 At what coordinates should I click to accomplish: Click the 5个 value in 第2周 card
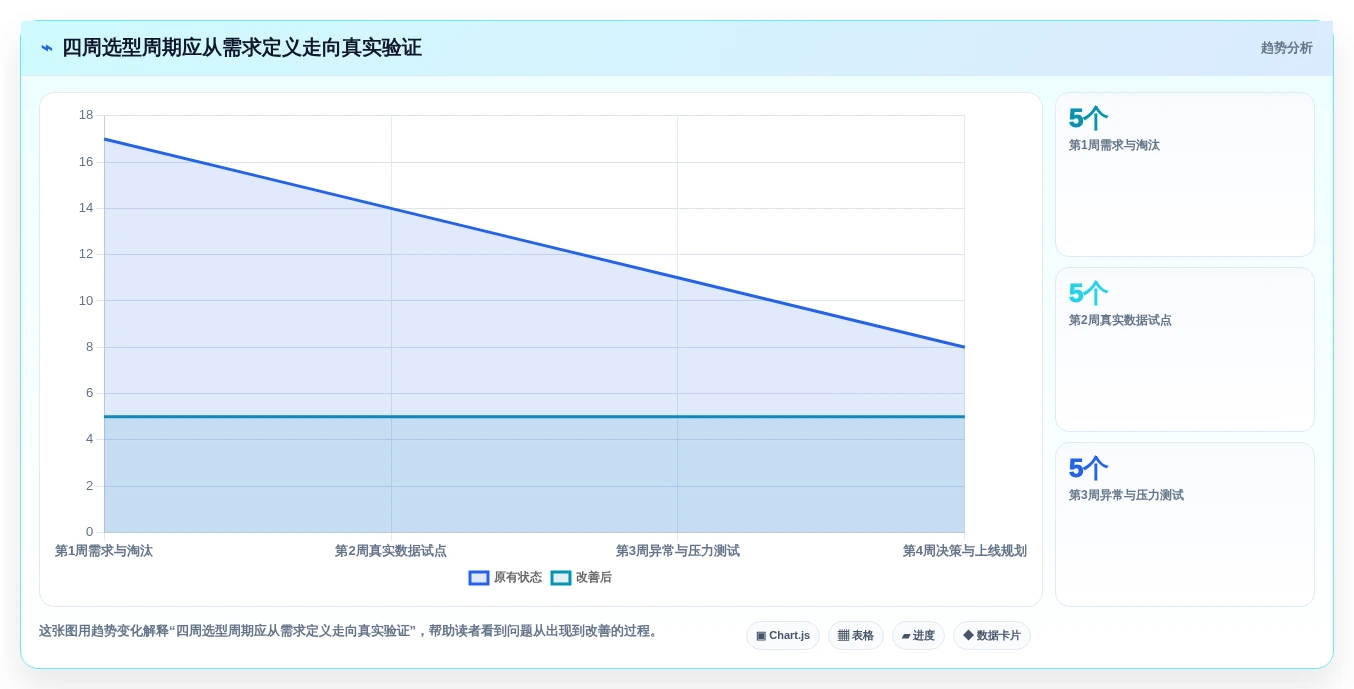pos(1088,294)
